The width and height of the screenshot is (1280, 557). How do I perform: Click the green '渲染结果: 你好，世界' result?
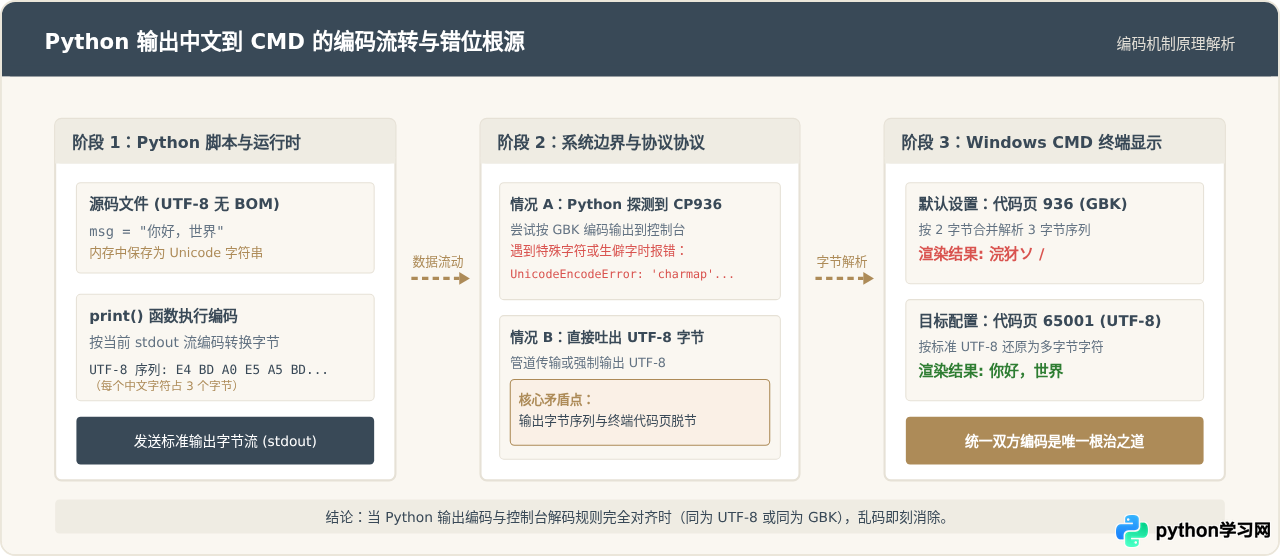[991, 371]
